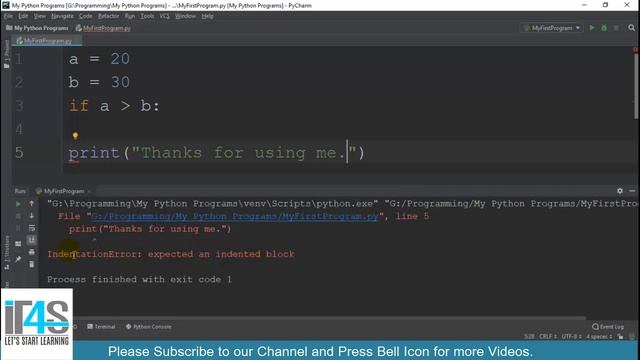Open indent setting 4 spaces selector
Screen dimensions: 640x360
(x=599, y=336)
